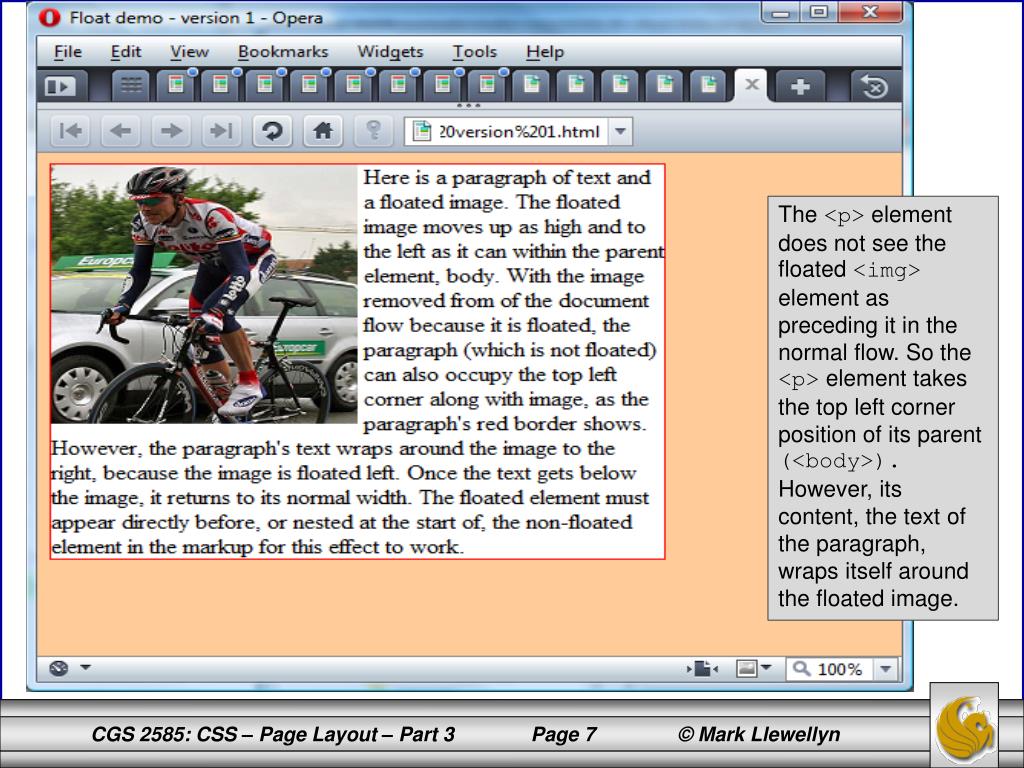This screenshot has height=768, width=1024.
Task: Open the Help menu
Action: 545,52
